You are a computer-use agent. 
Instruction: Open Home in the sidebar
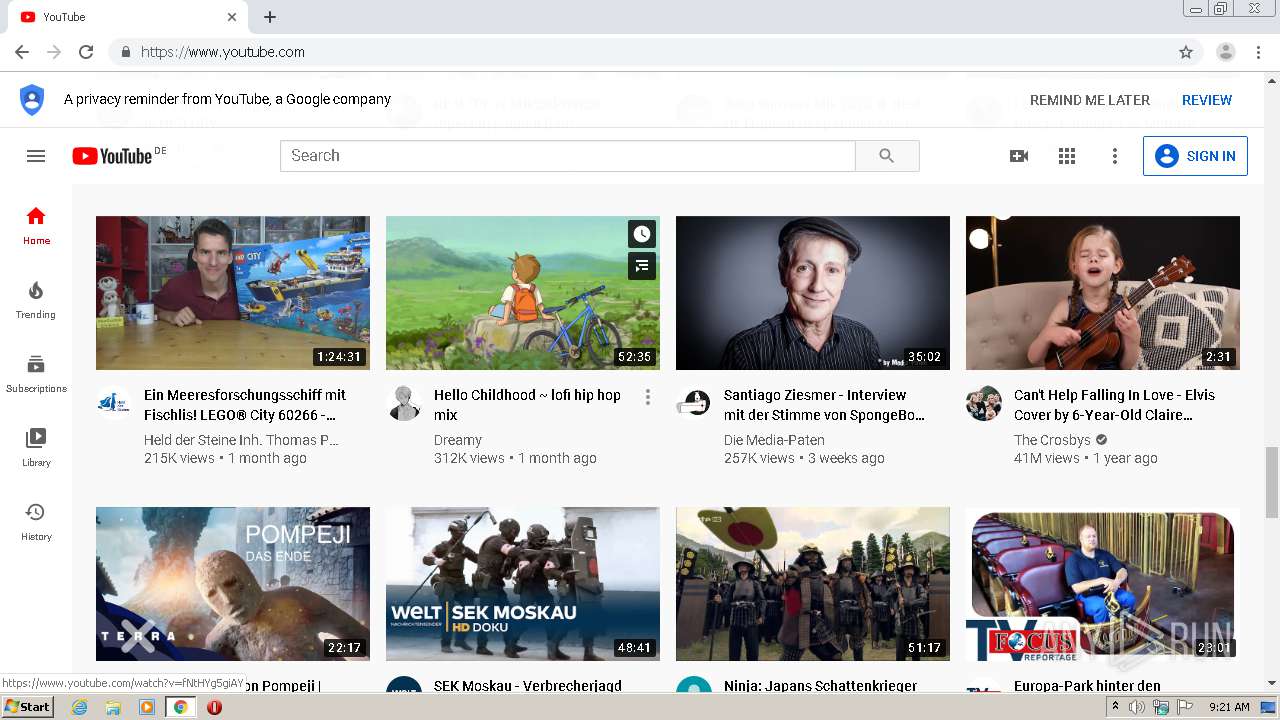pyautogui.click(x=36, y=226)
